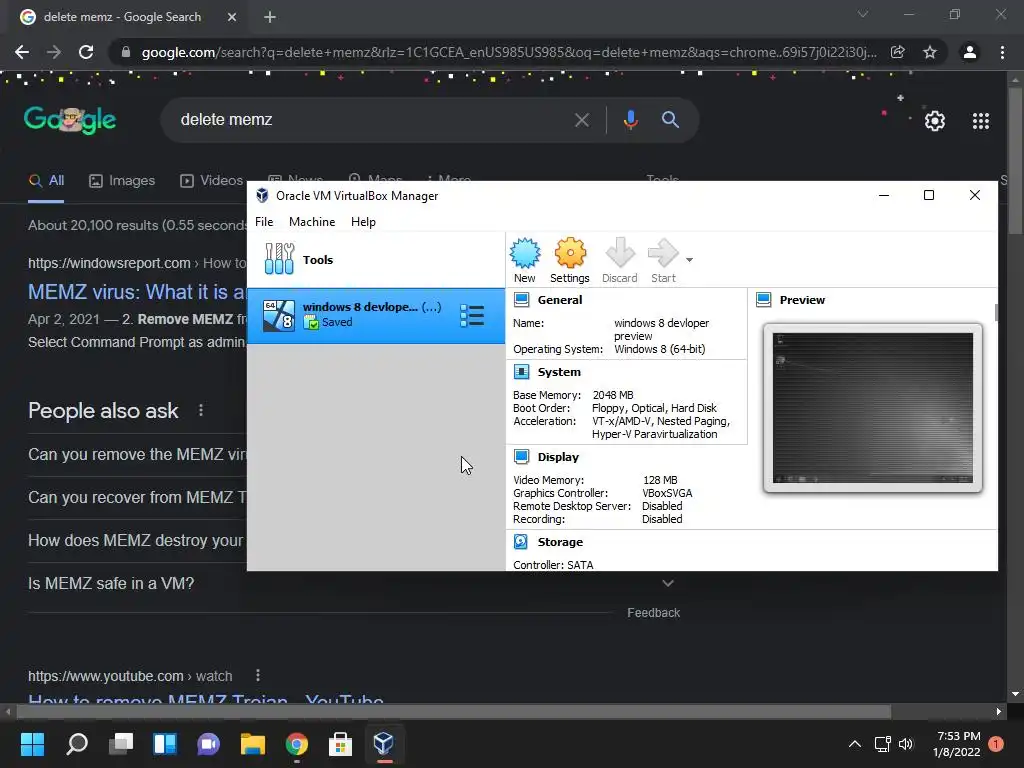
Task: Expand 'Can you recover from MEMZ' question
Action: [137, 497]
